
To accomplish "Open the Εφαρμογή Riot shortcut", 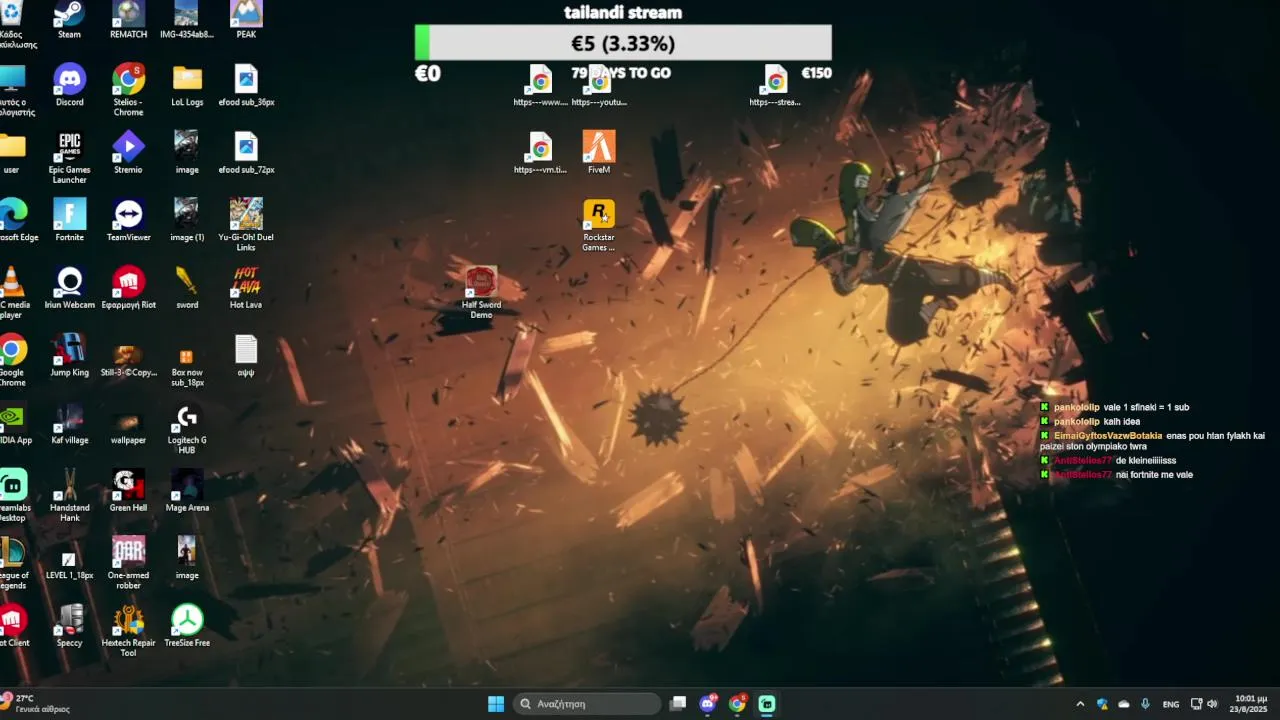I will click(x=128, y=288).
